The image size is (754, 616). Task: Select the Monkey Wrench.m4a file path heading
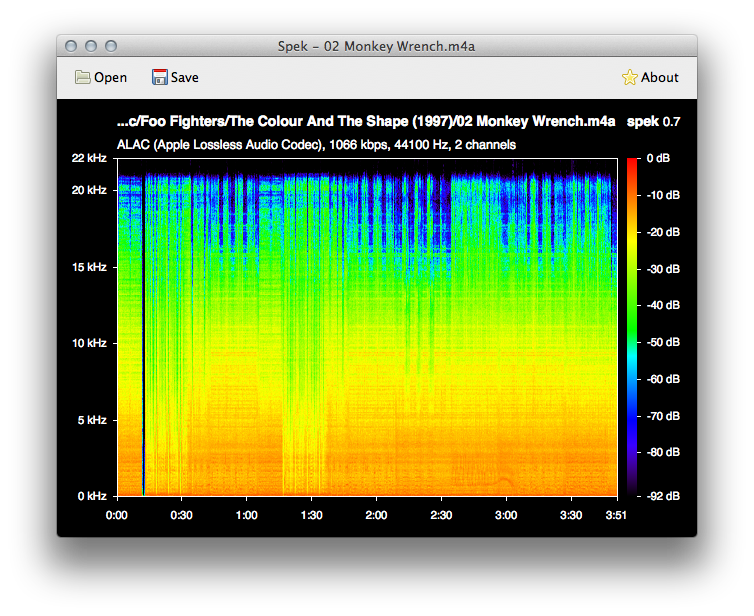[365, 122]
